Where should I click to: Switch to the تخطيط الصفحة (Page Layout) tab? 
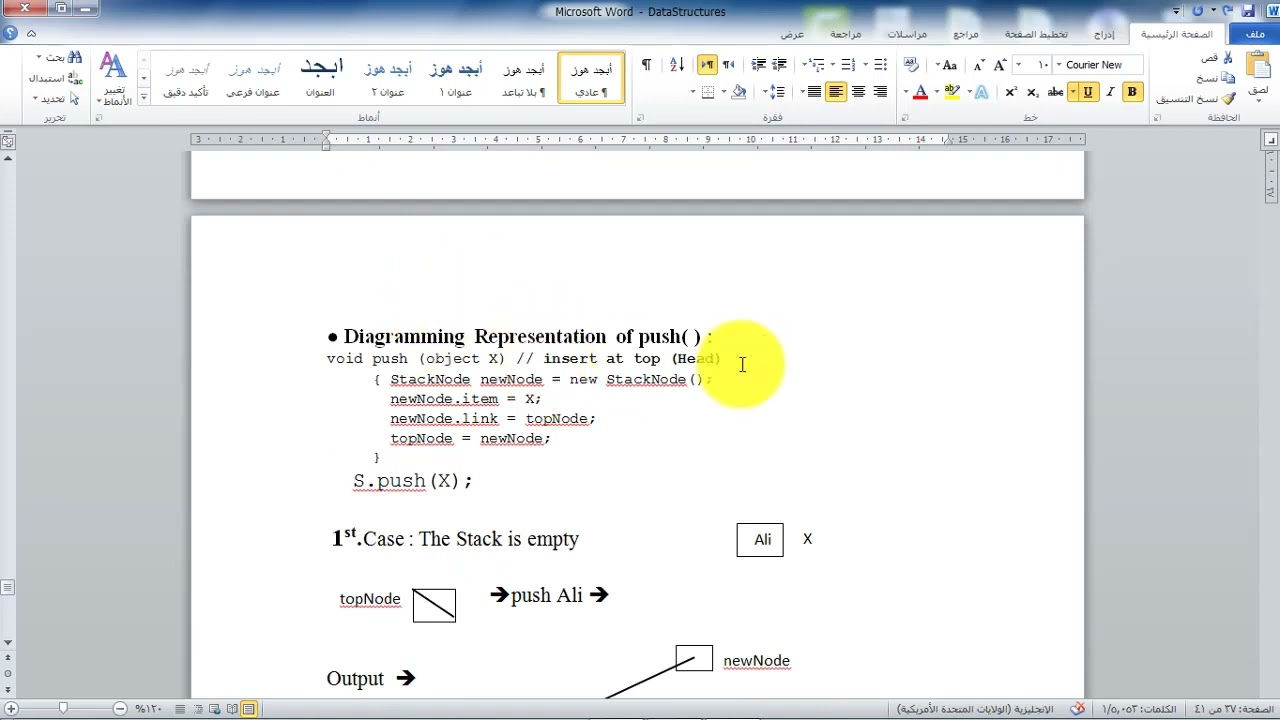coord(1036,34)
